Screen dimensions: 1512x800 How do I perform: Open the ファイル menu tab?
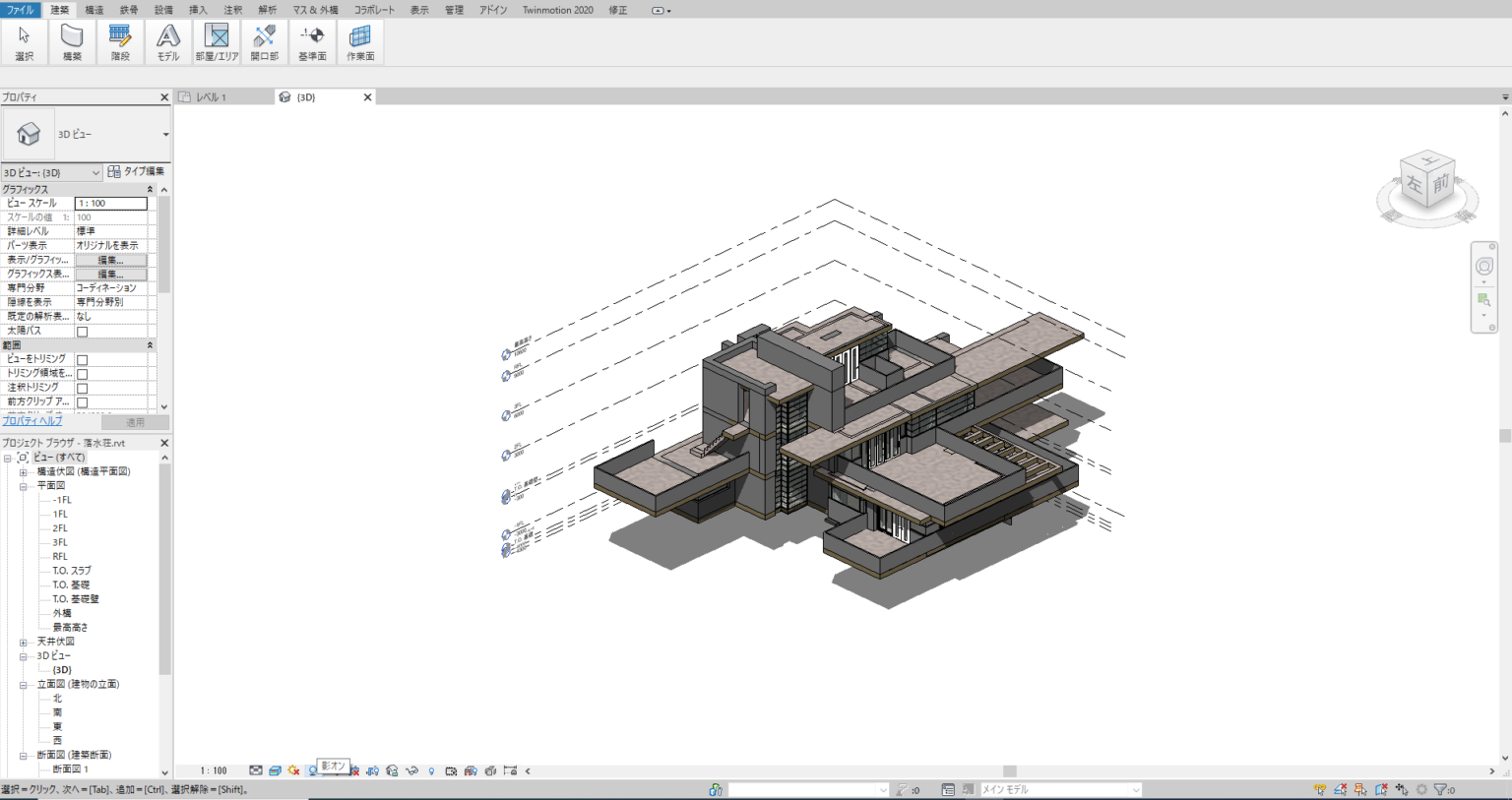click(x=20, y=10)
